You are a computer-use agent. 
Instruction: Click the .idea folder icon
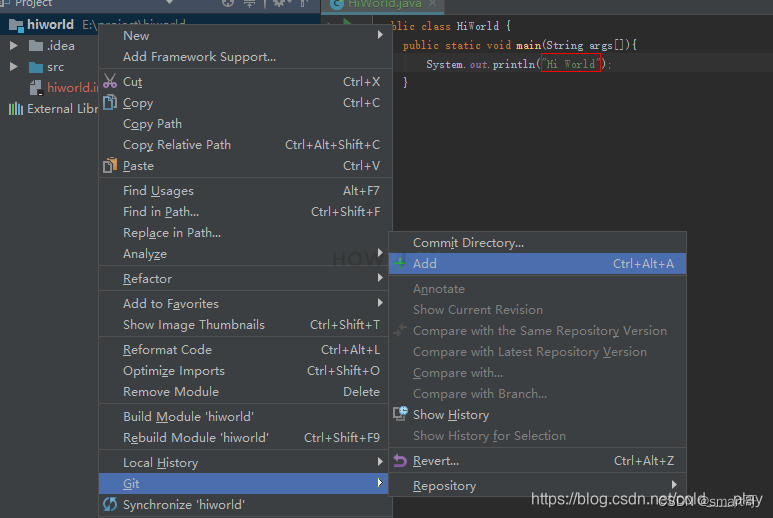(x=36, y=46)
